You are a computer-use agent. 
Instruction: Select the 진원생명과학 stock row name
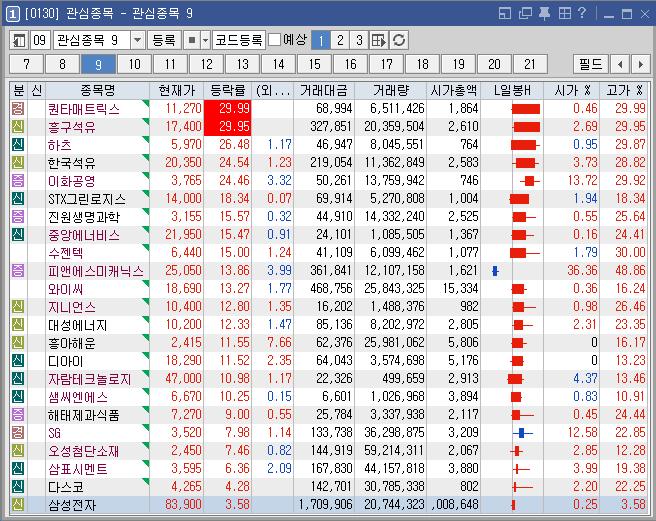84,217
